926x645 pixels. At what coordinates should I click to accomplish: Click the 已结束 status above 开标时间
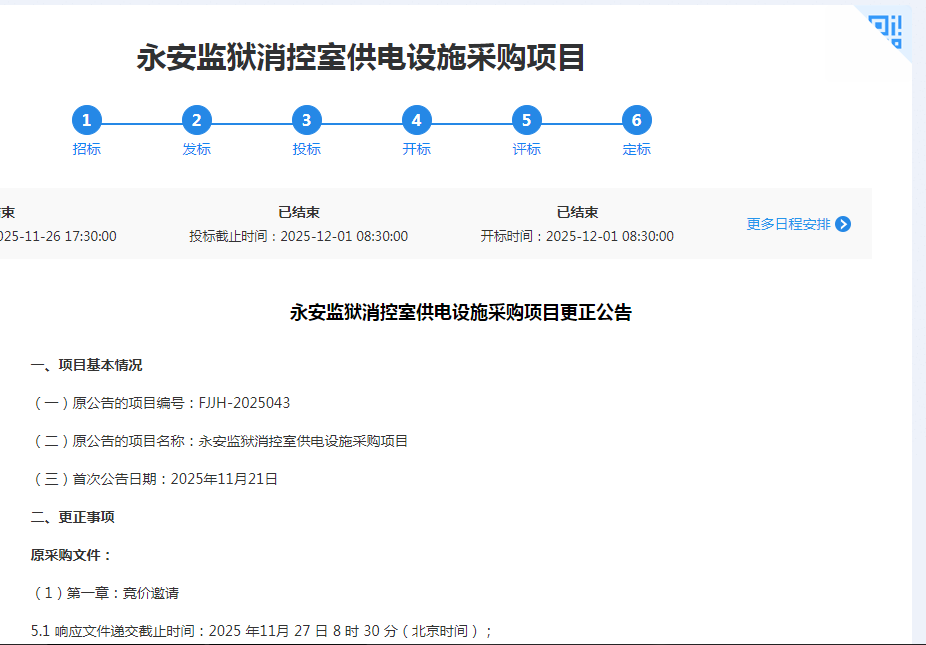coord(577,212)
